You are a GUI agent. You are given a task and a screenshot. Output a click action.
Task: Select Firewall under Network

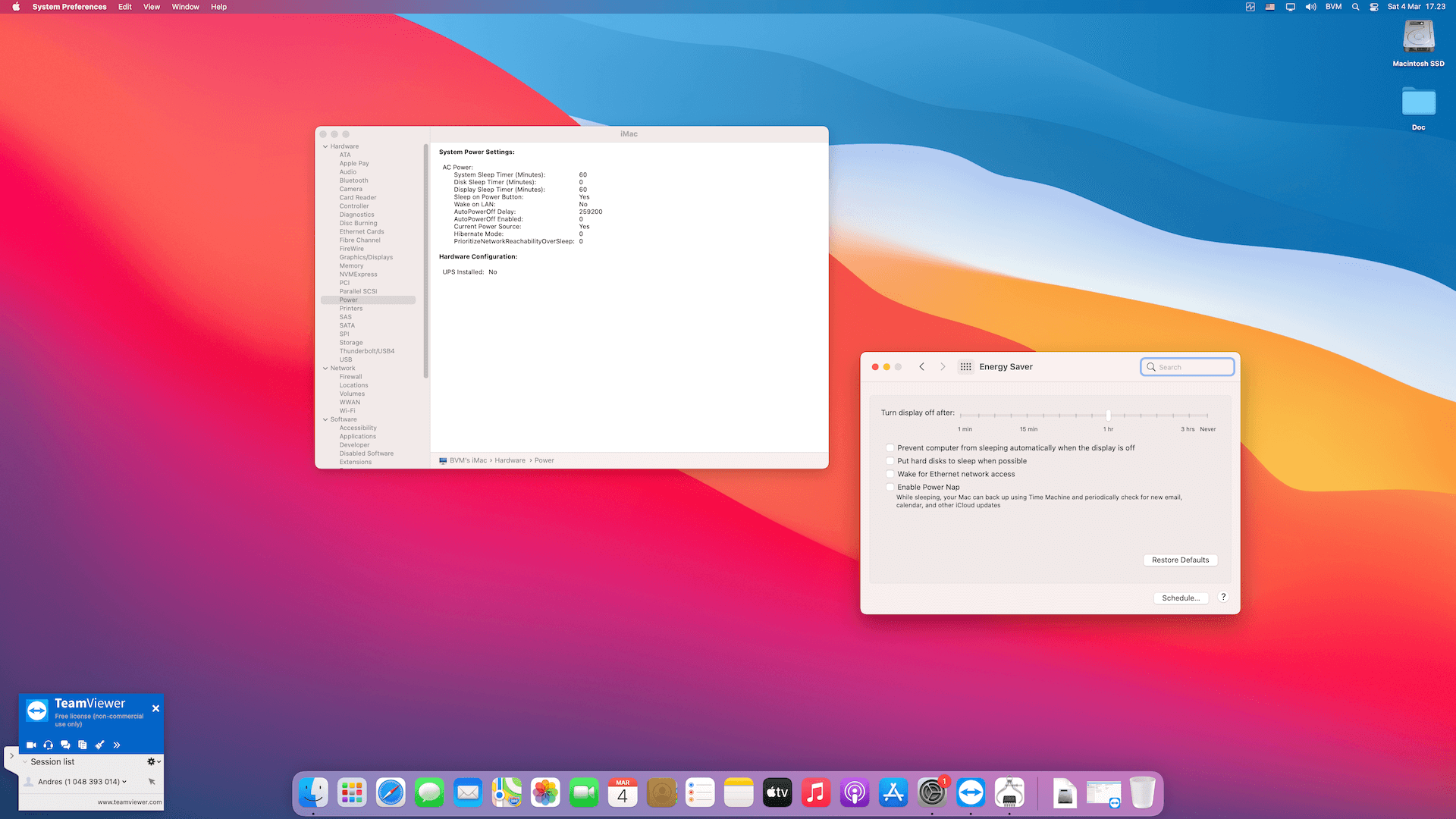(350, 377)
